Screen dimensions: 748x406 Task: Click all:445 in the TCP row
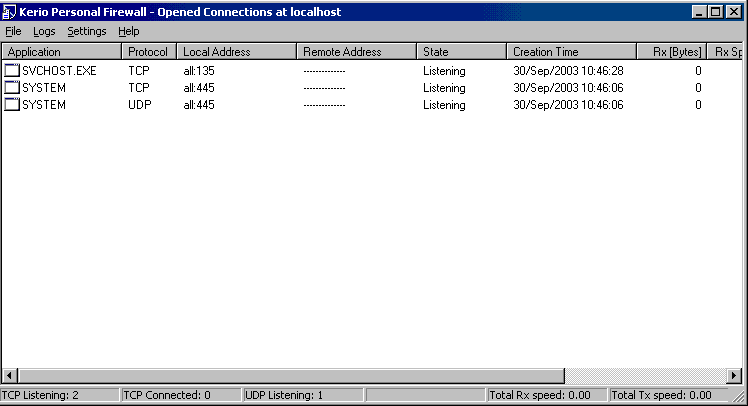[199, 88]
